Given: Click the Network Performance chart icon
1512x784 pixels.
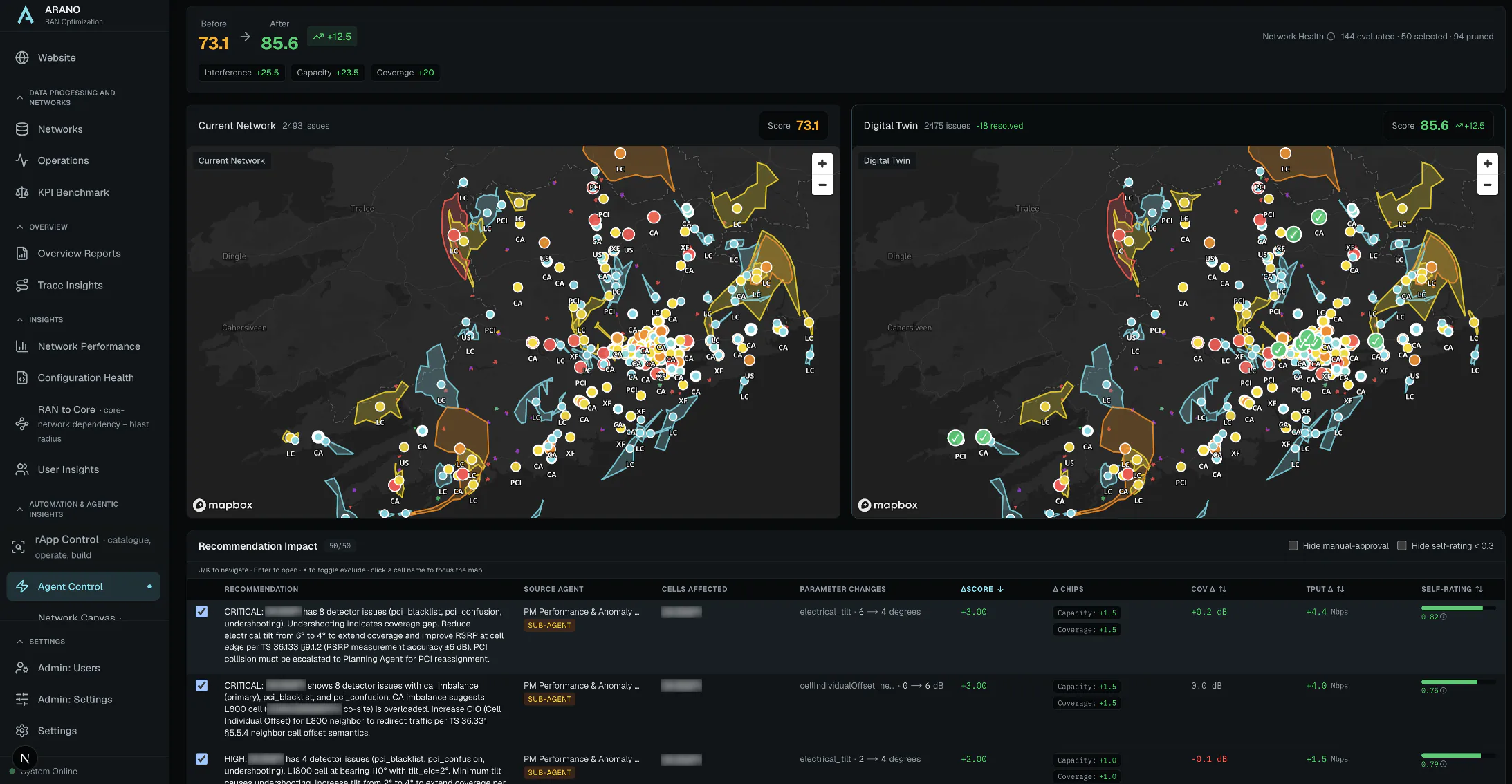Looking at the screenshot, I should coord(22,346).
